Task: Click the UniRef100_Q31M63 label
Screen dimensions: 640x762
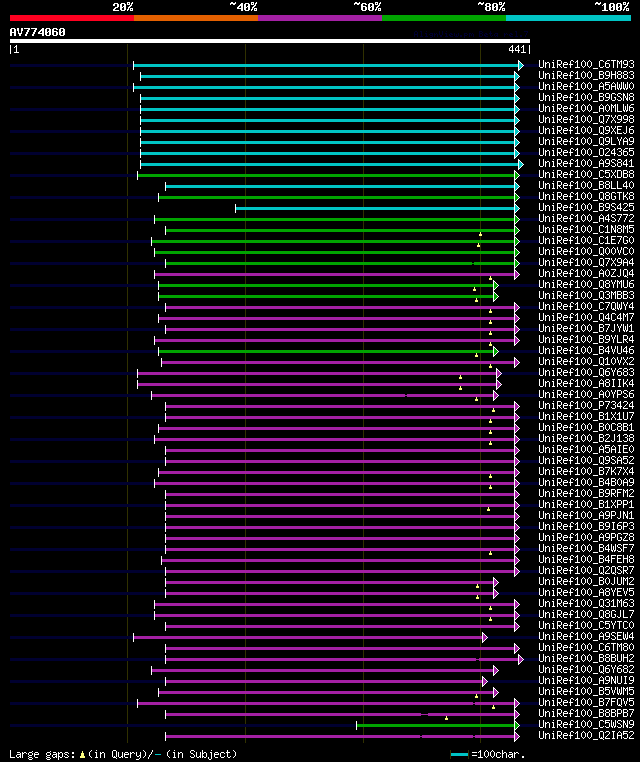Action: pyautogui.click(x=586, y=604)
